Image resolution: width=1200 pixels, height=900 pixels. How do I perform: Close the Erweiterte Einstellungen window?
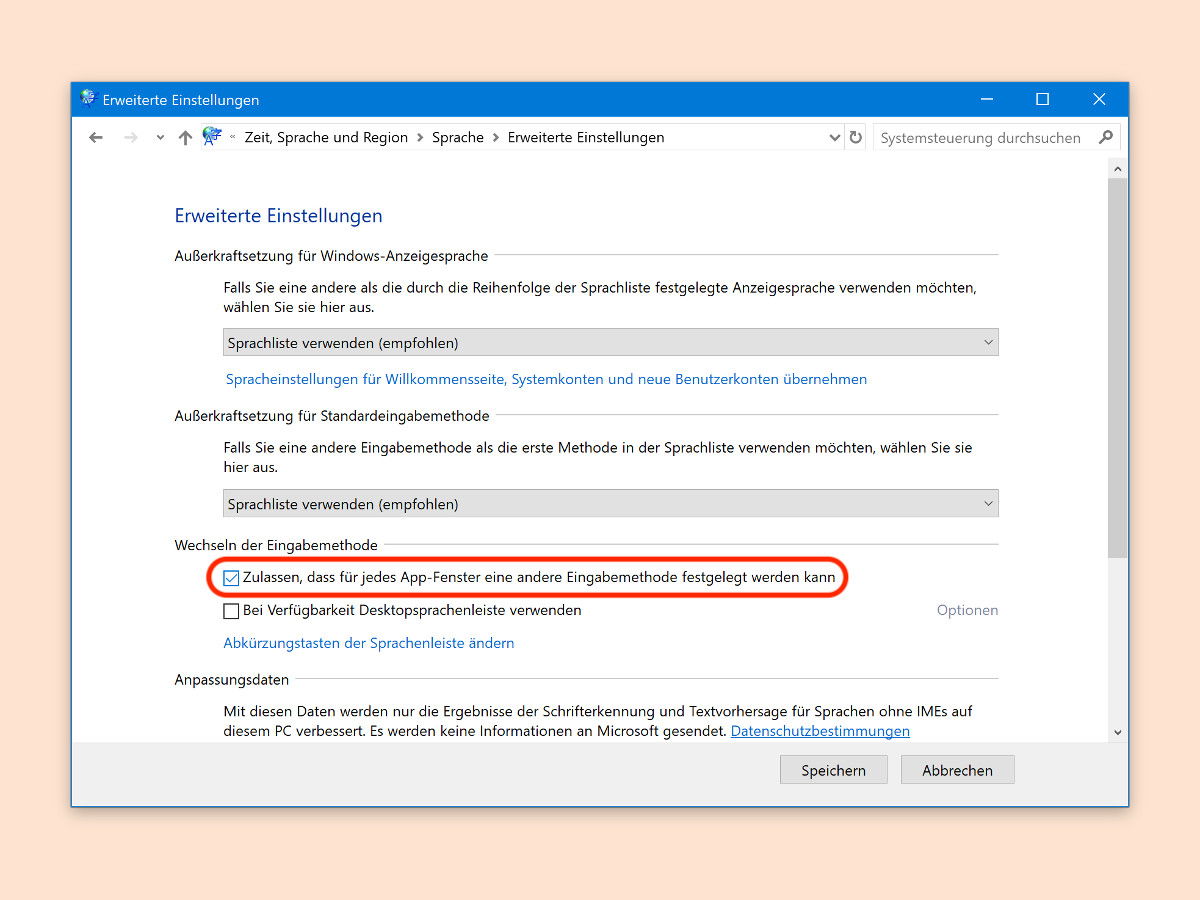pos(1099,99)
